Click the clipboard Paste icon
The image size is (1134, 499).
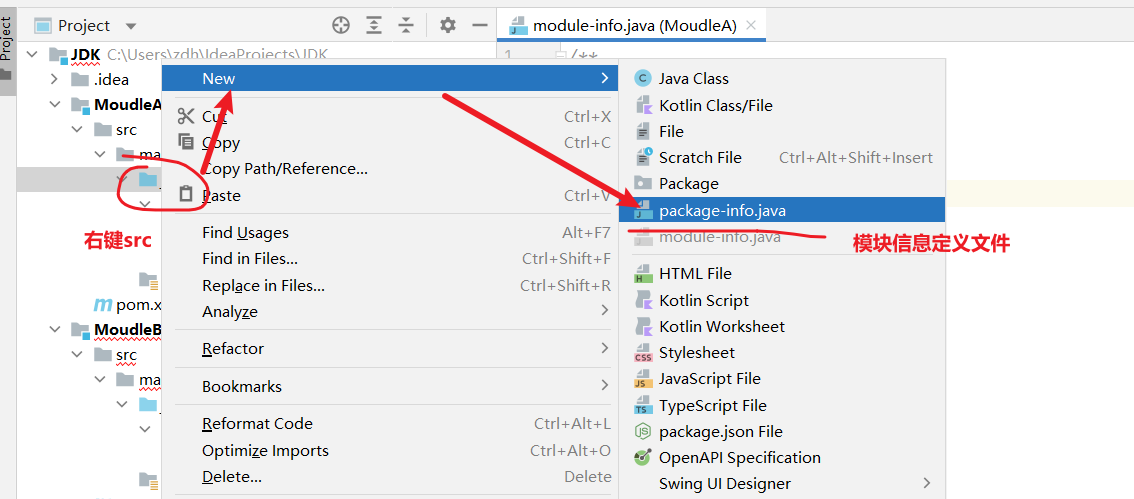pos(186,194)
